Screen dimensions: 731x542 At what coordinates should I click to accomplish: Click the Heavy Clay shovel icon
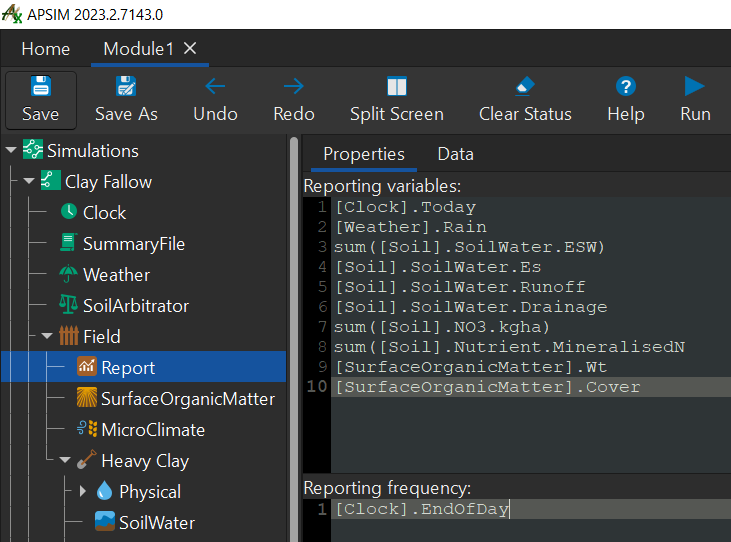pyautogui.click(x=87, y=460)
